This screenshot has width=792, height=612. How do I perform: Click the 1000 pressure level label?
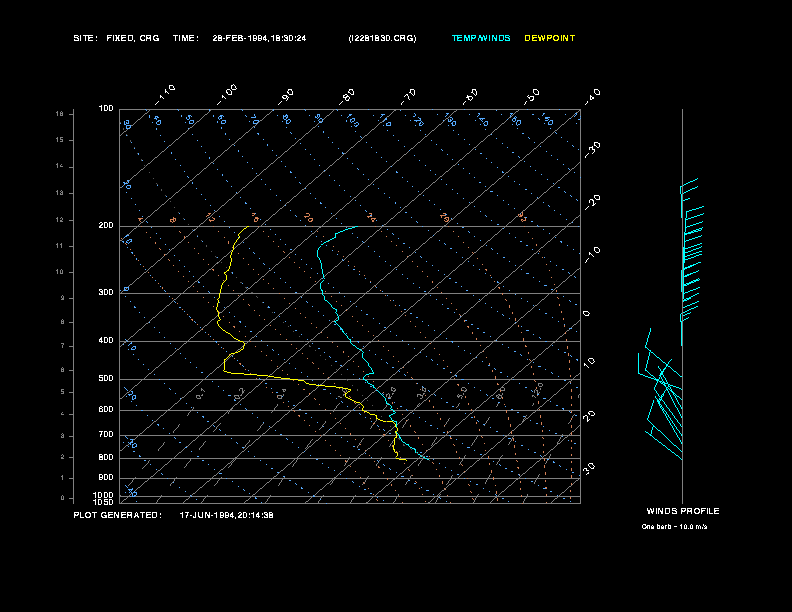click(104, 495)
